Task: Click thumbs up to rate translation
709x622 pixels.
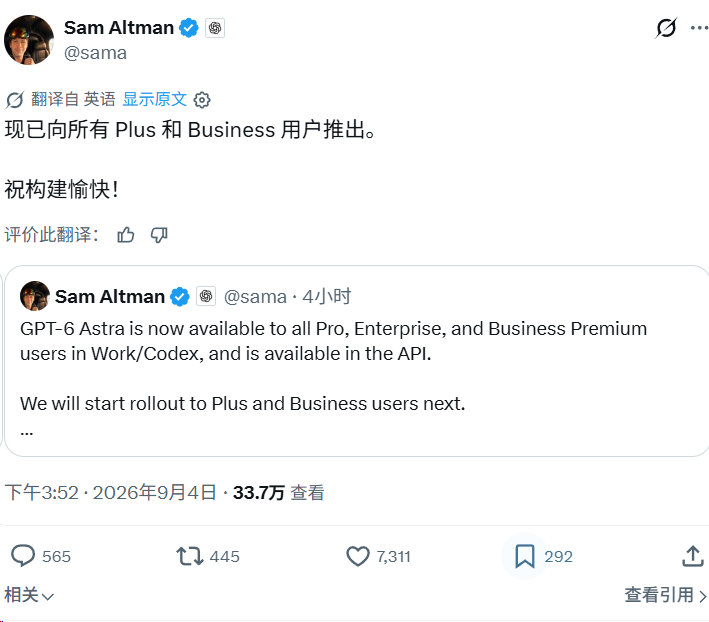Action: click(x=125, y=235)
